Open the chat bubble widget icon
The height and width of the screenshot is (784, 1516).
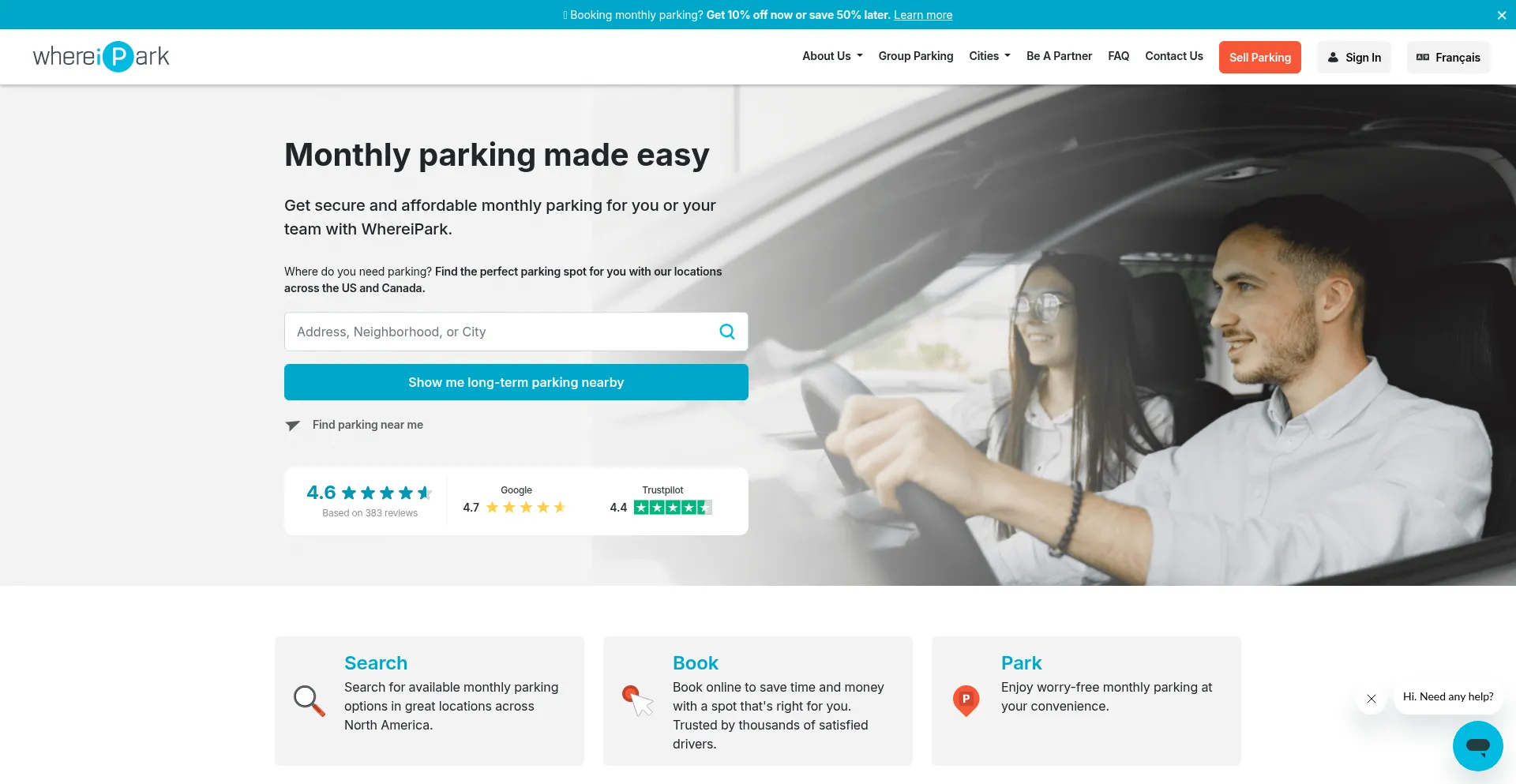tap(1477, 745)
